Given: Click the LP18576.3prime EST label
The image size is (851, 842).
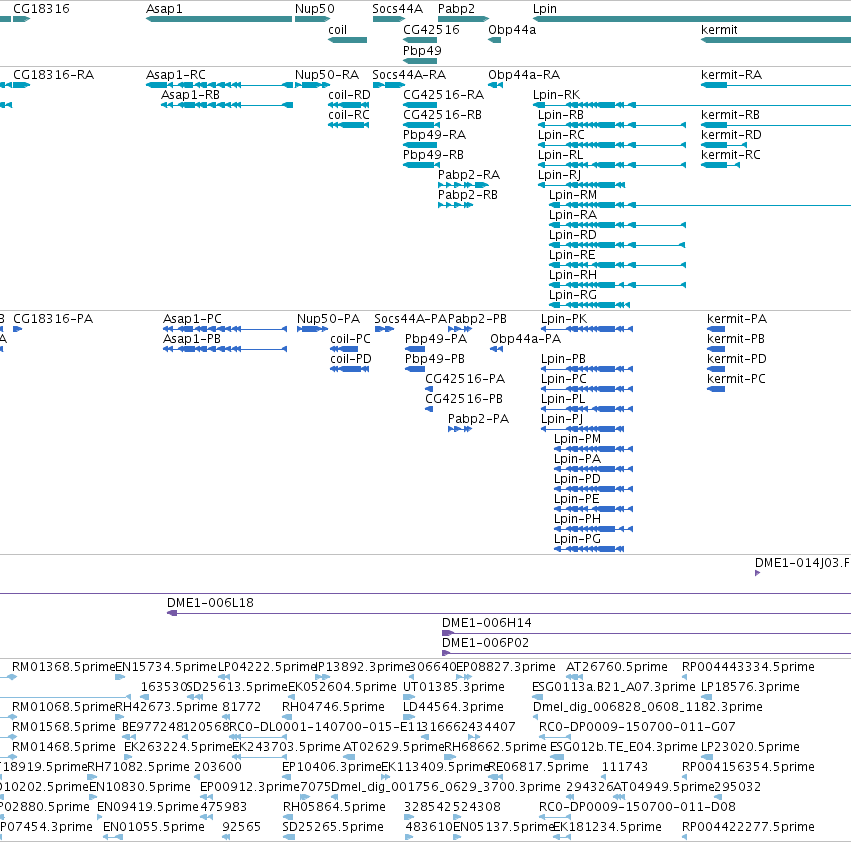Looking at the screenshot, I should pos(750,687).
